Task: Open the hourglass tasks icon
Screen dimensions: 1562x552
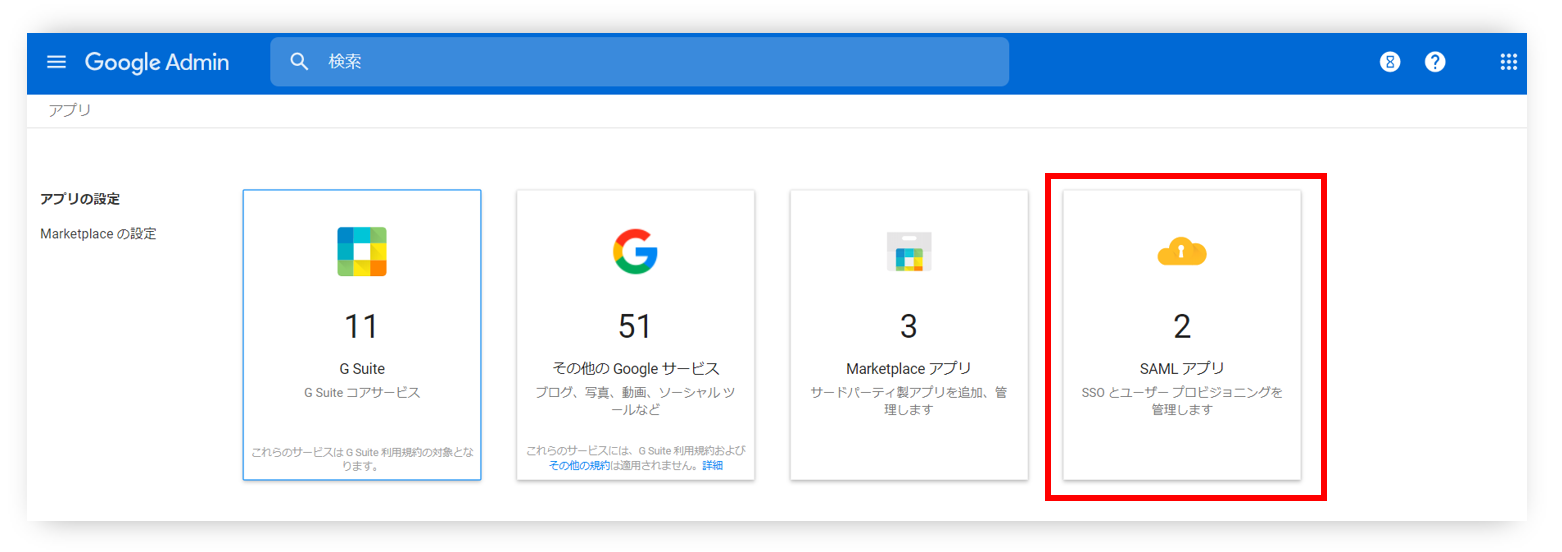Action: (x=1389, y=62)
